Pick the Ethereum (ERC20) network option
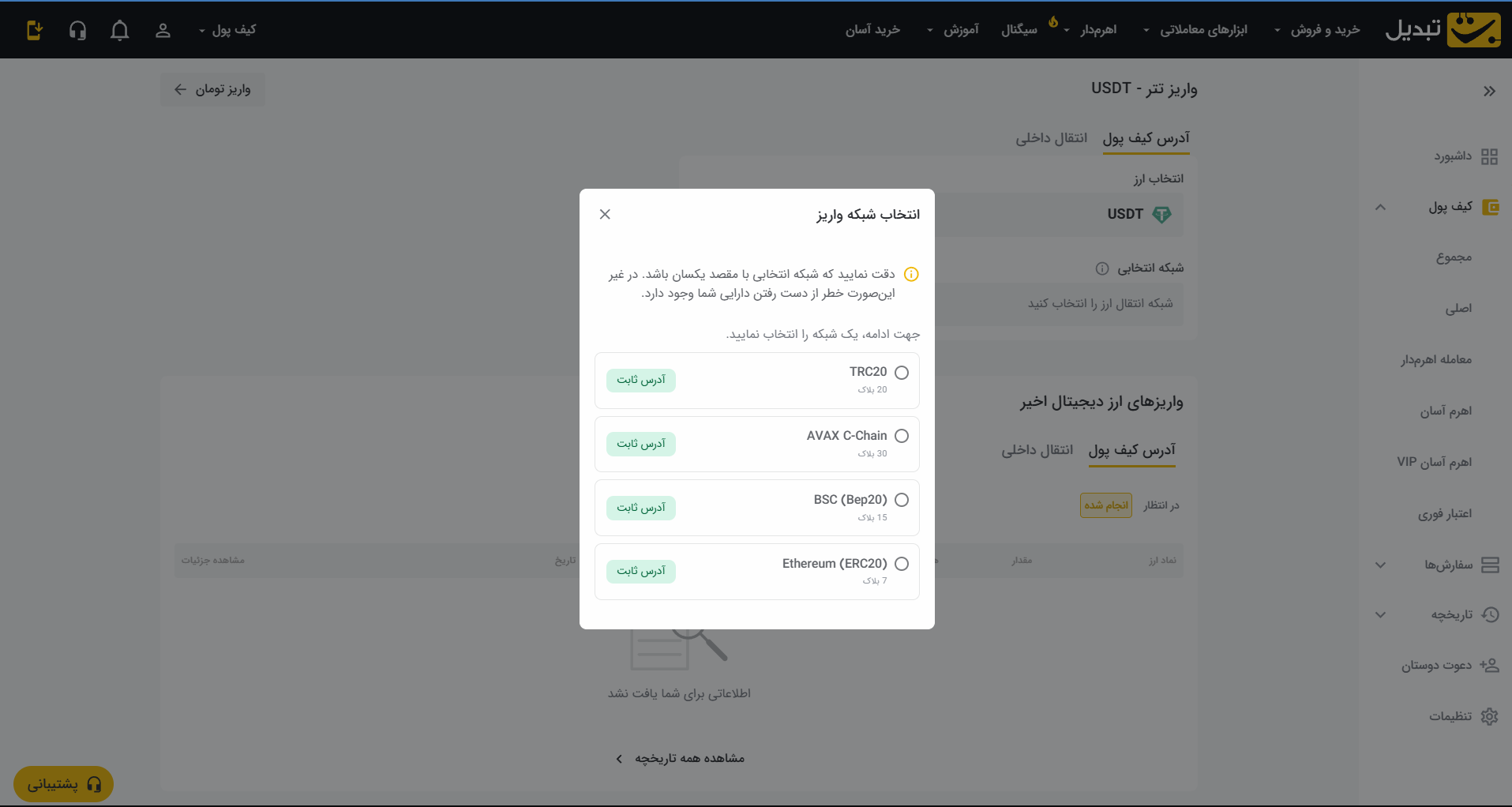This screenshot has width=1512, height=807. (902, 564)
